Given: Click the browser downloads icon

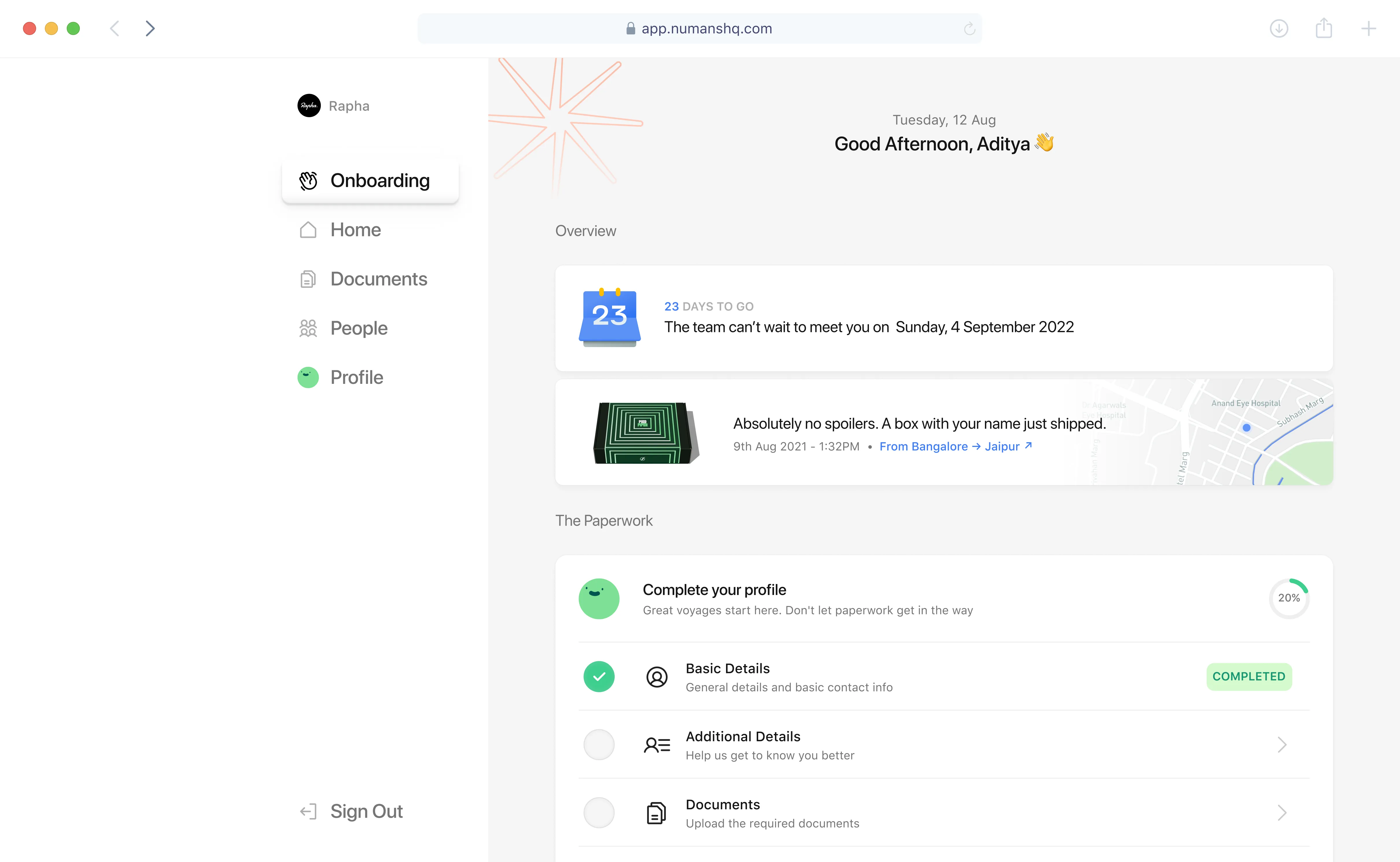Looking at the screenshot, I should click(1279, 29).
